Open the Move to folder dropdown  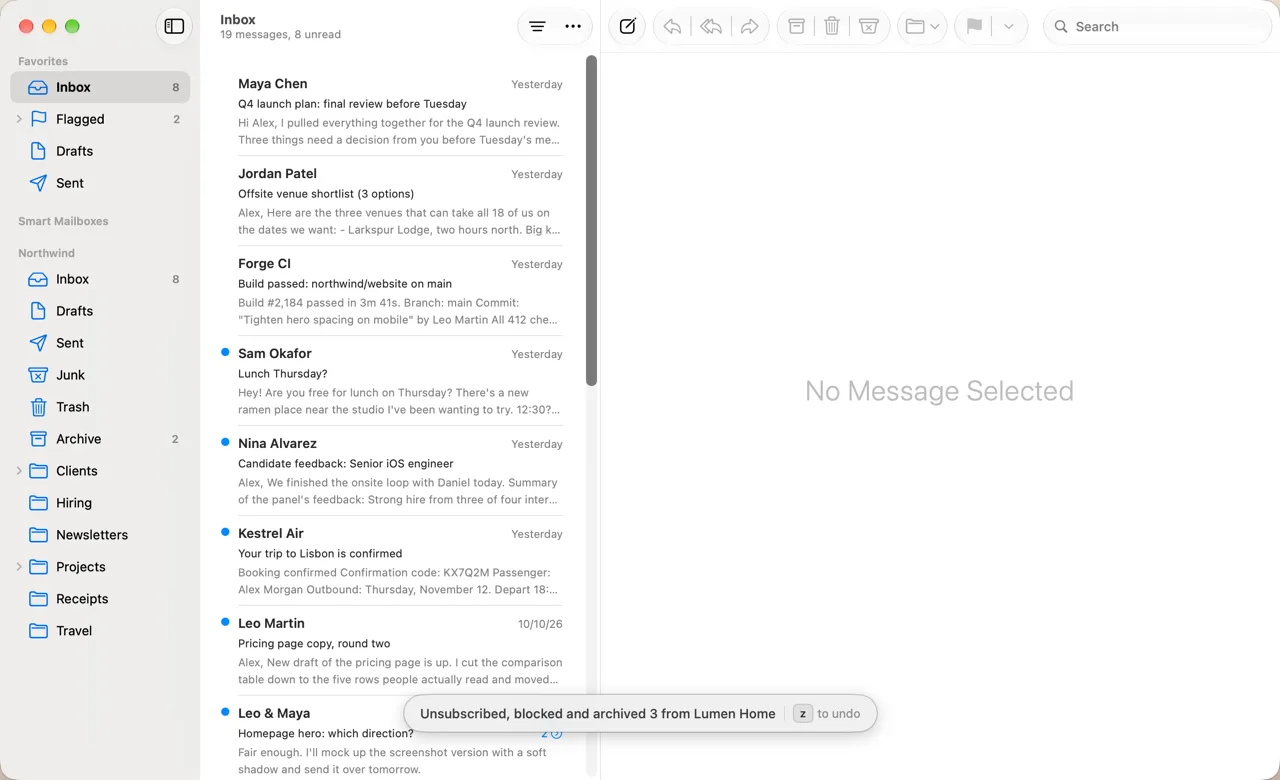(922, 27)
